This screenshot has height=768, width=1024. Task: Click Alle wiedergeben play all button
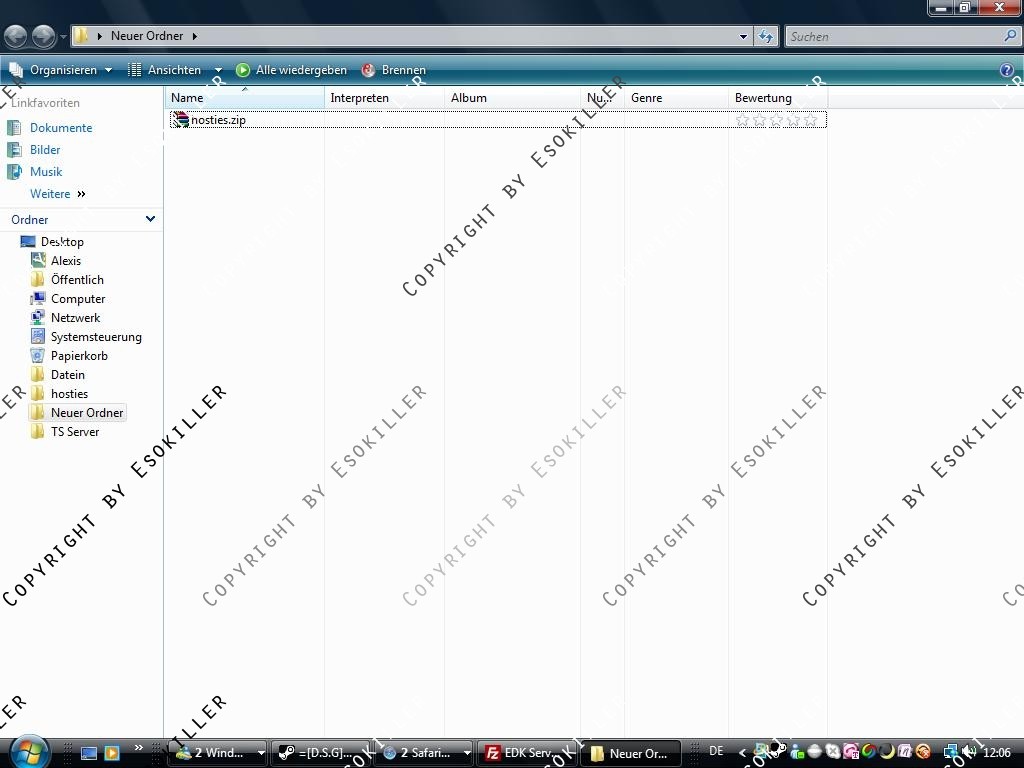tap(291, 70)
